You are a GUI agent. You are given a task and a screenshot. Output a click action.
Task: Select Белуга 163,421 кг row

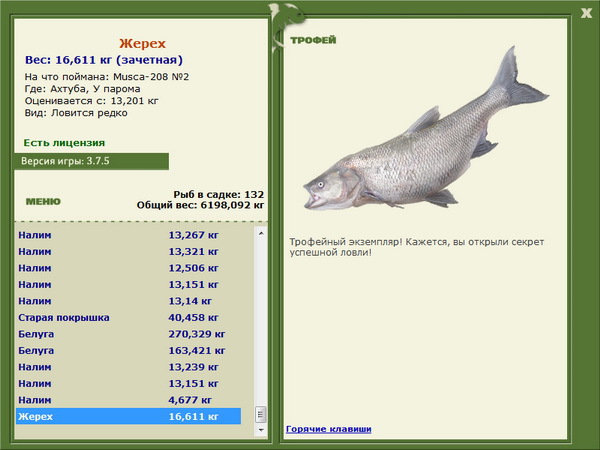click(129, 351)
